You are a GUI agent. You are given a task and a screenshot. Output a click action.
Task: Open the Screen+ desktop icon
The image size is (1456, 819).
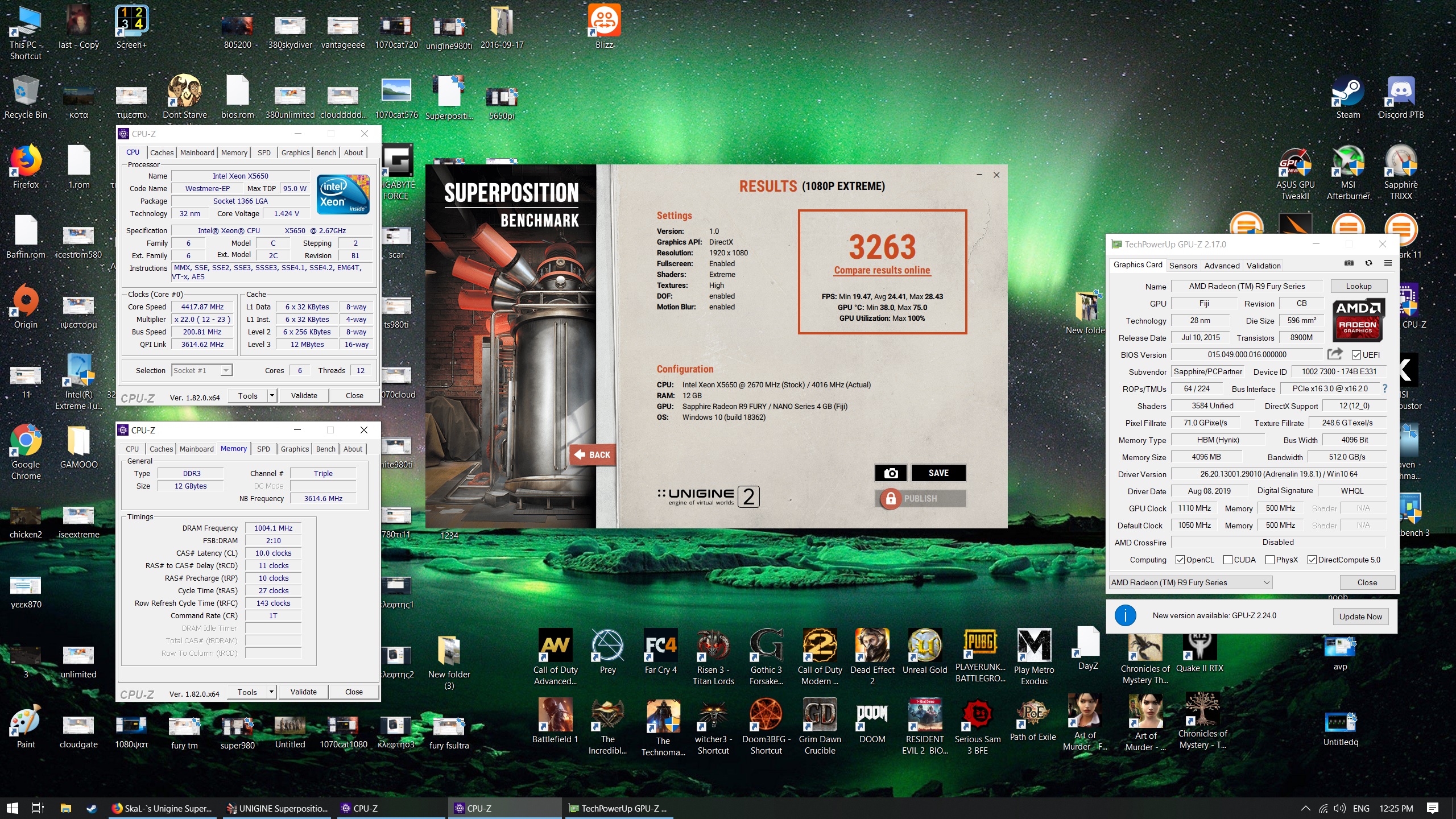click(x=131, y=27)
